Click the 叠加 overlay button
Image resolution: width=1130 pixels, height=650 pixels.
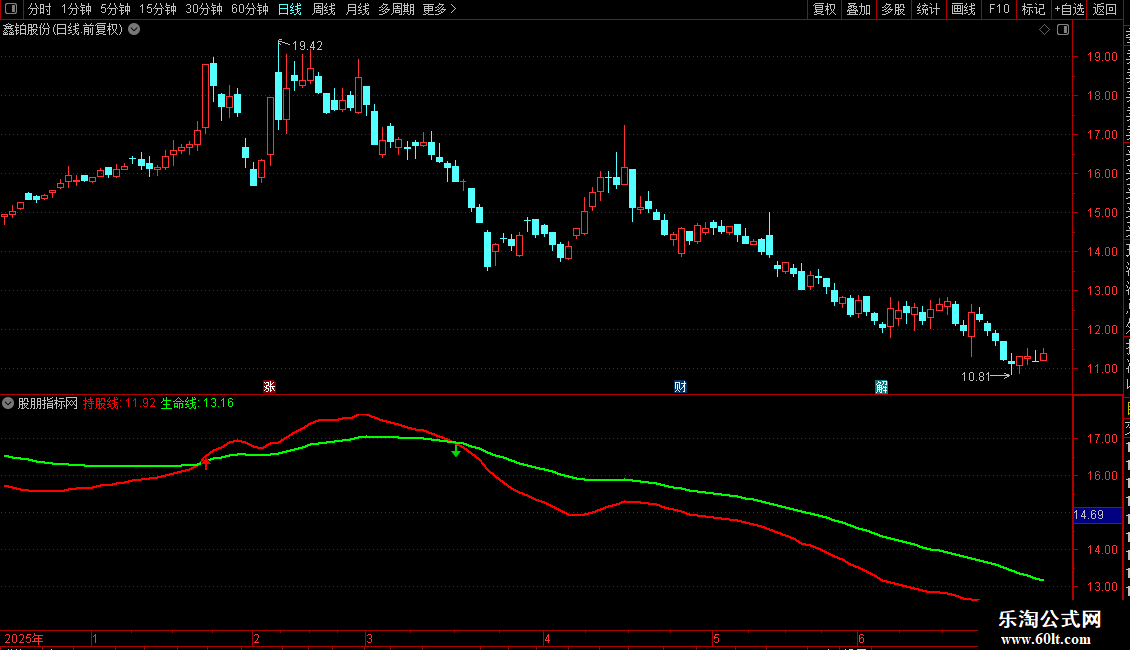click(858, 9)
